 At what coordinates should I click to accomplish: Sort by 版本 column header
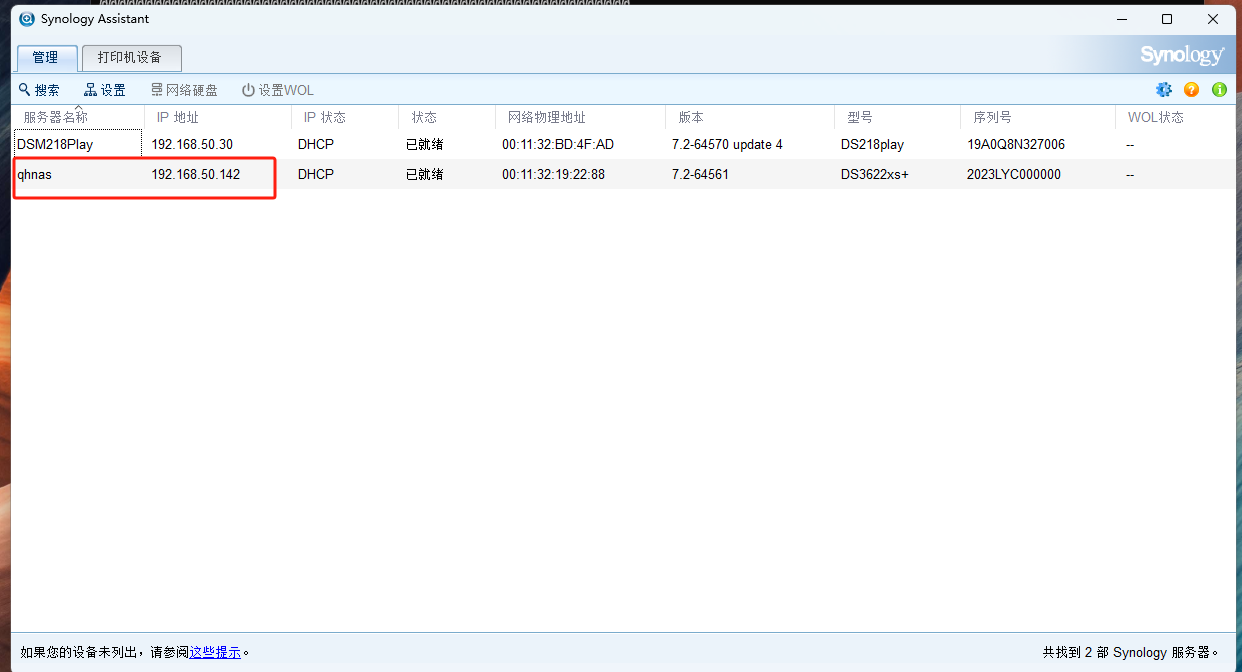[x=750, y=117]
